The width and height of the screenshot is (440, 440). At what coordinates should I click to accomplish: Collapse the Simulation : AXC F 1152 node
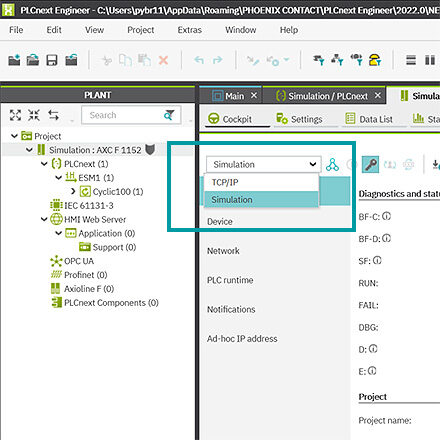click(x=29, y=150)
